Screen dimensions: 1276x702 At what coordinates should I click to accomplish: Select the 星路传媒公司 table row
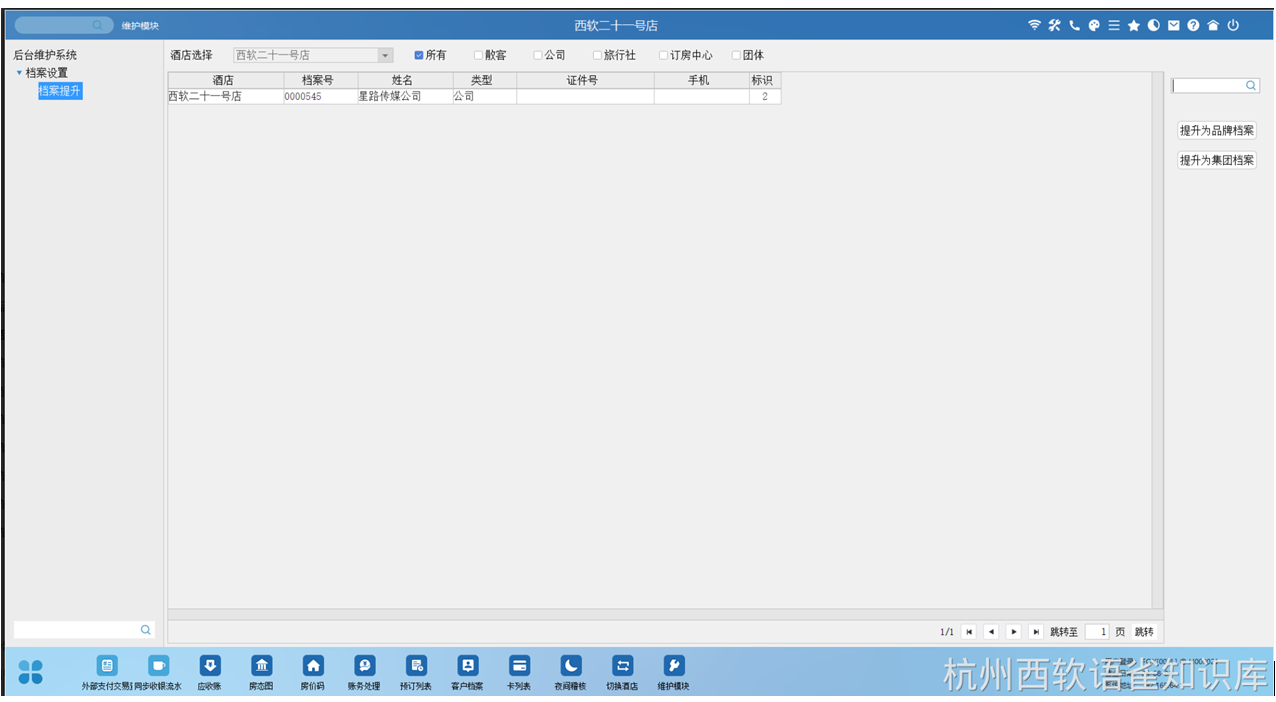390,97
